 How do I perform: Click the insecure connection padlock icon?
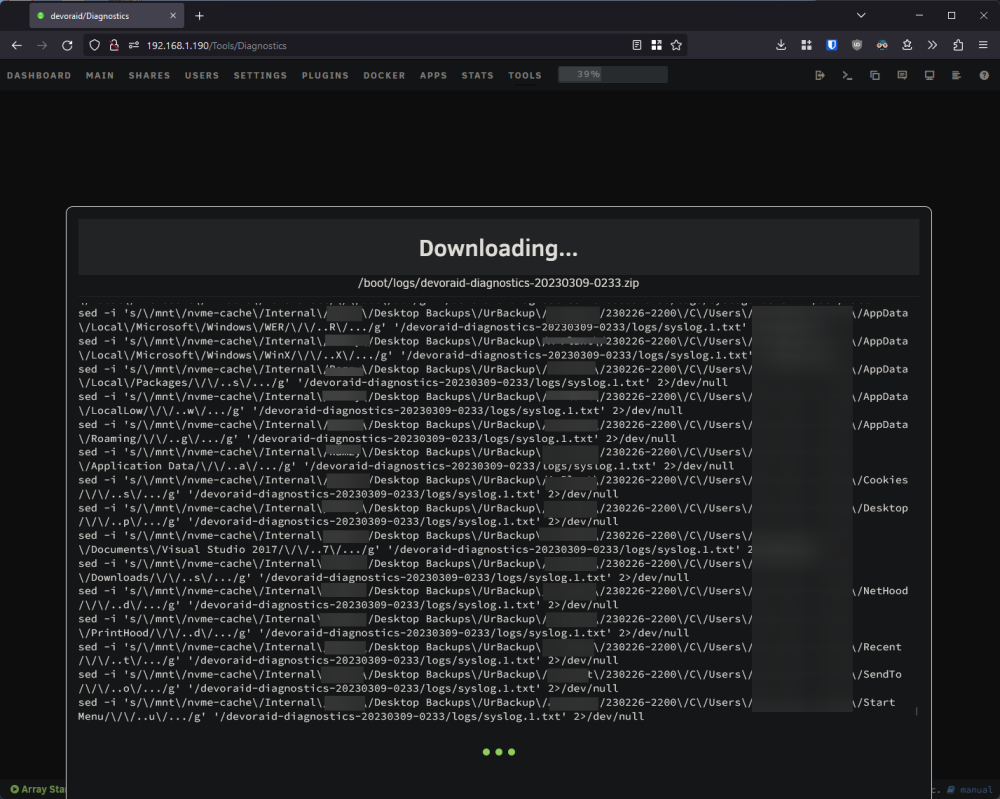114,45
